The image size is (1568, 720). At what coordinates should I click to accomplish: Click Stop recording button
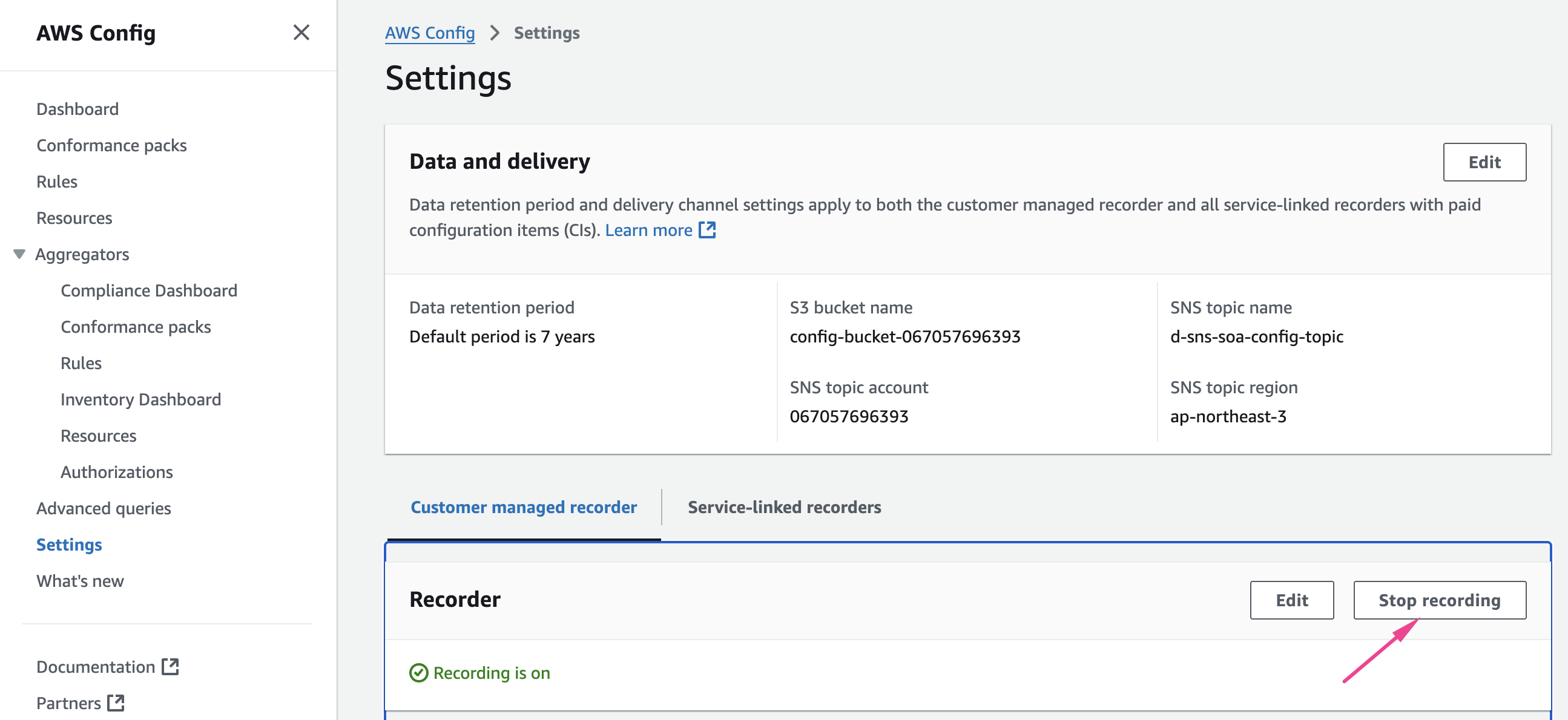(x=1439, y=600)
